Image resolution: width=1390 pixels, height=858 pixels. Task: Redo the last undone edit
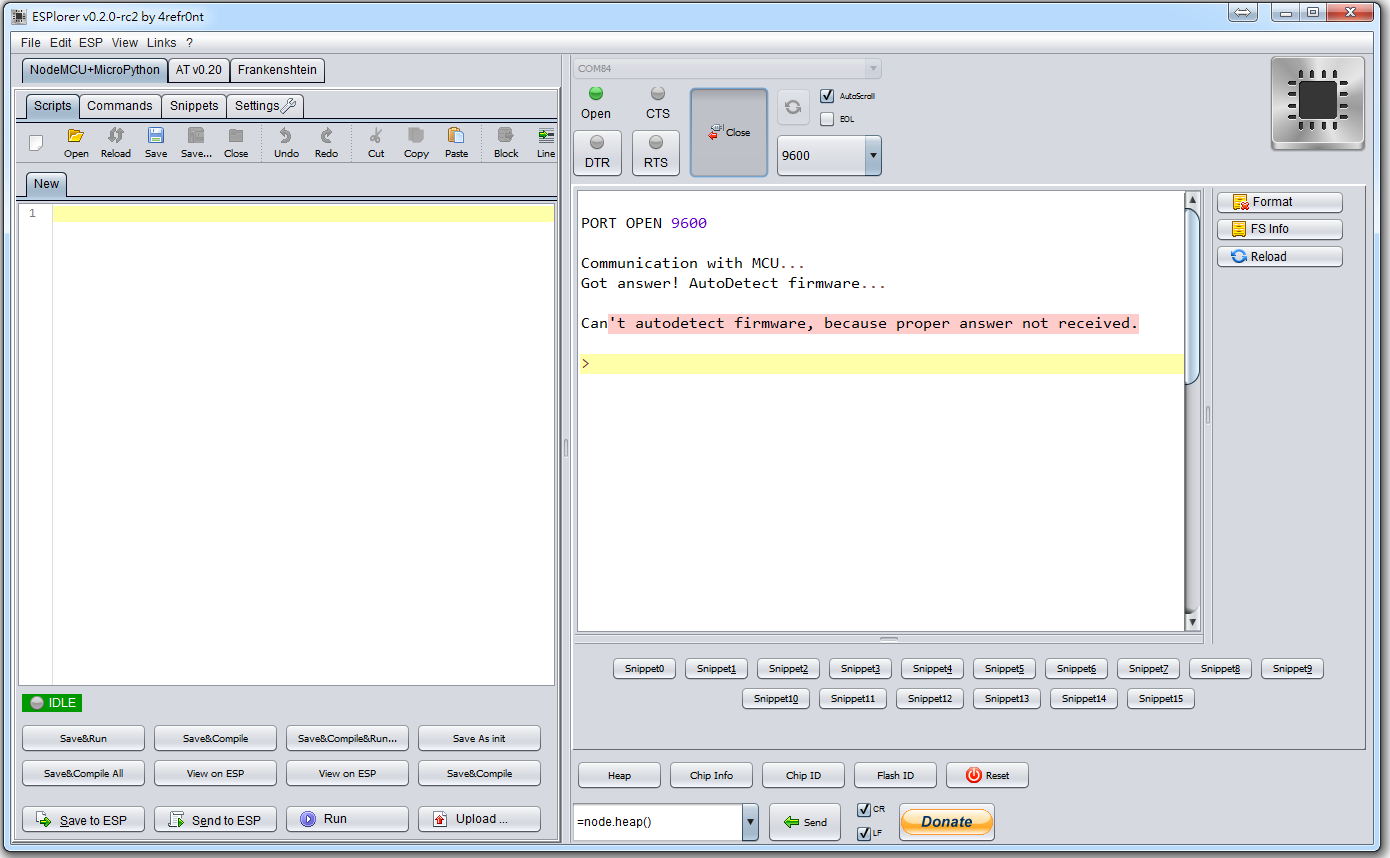pyautogui.click(x=326, y=142)
